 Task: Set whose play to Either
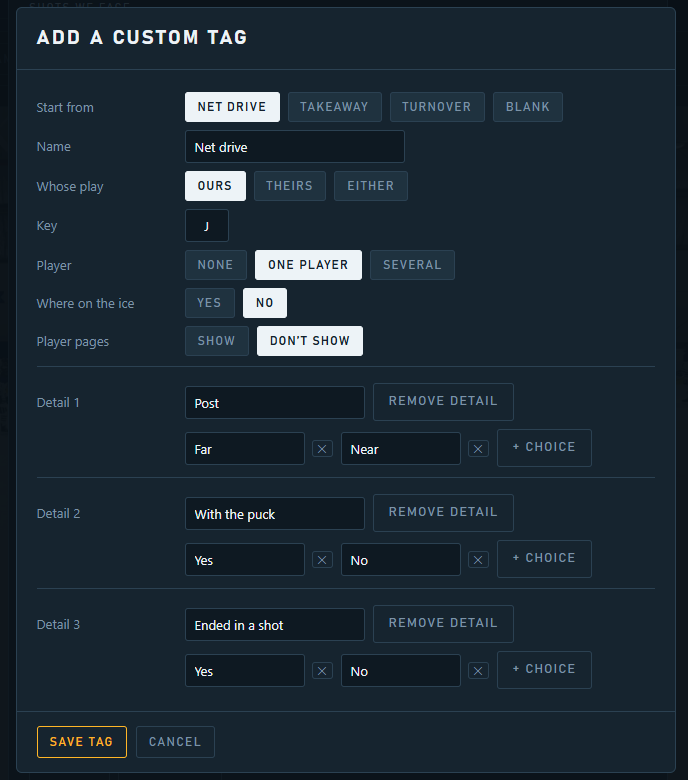(x=371, y=186)
